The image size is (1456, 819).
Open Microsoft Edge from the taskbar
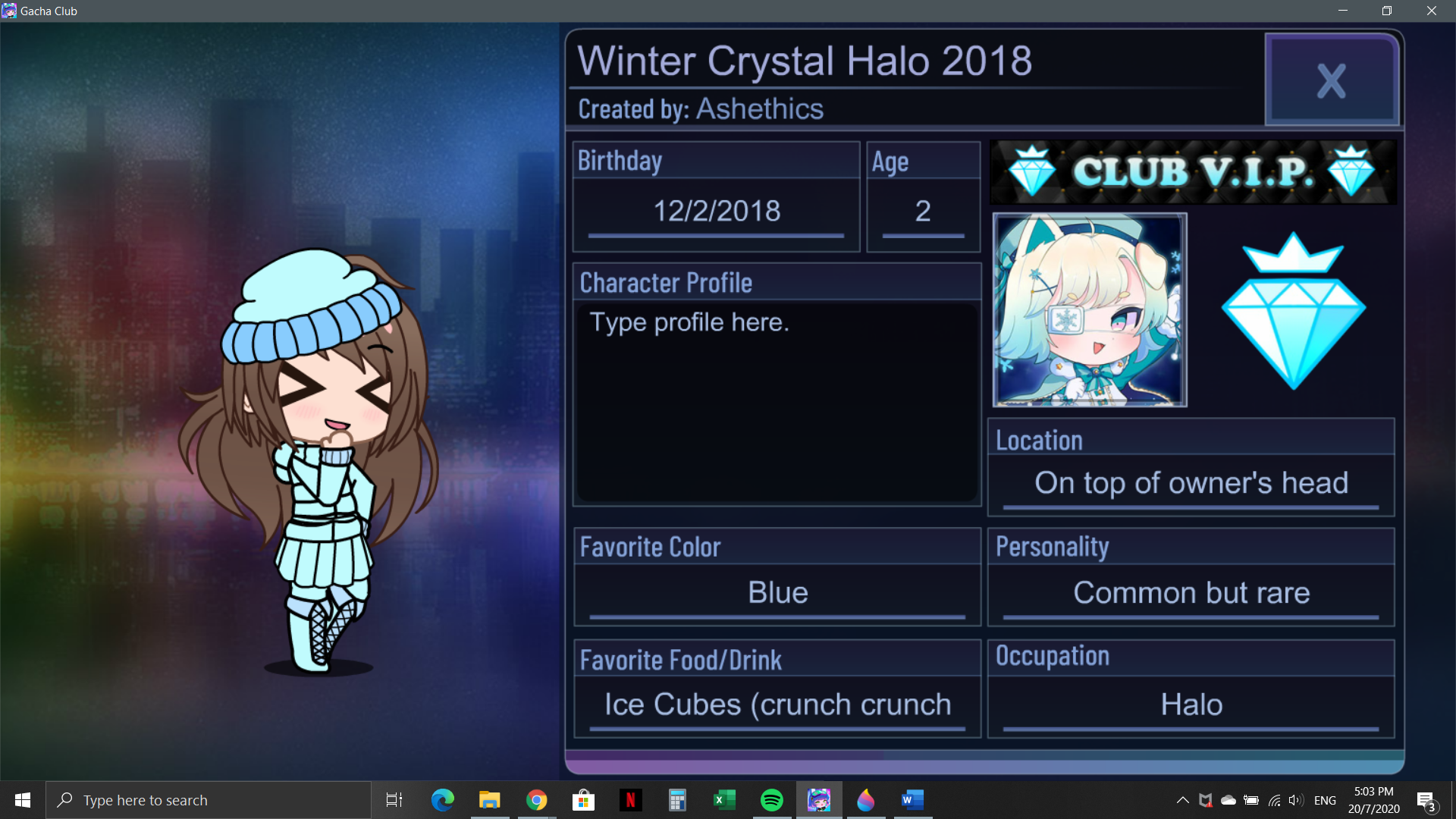coord(442,800)
